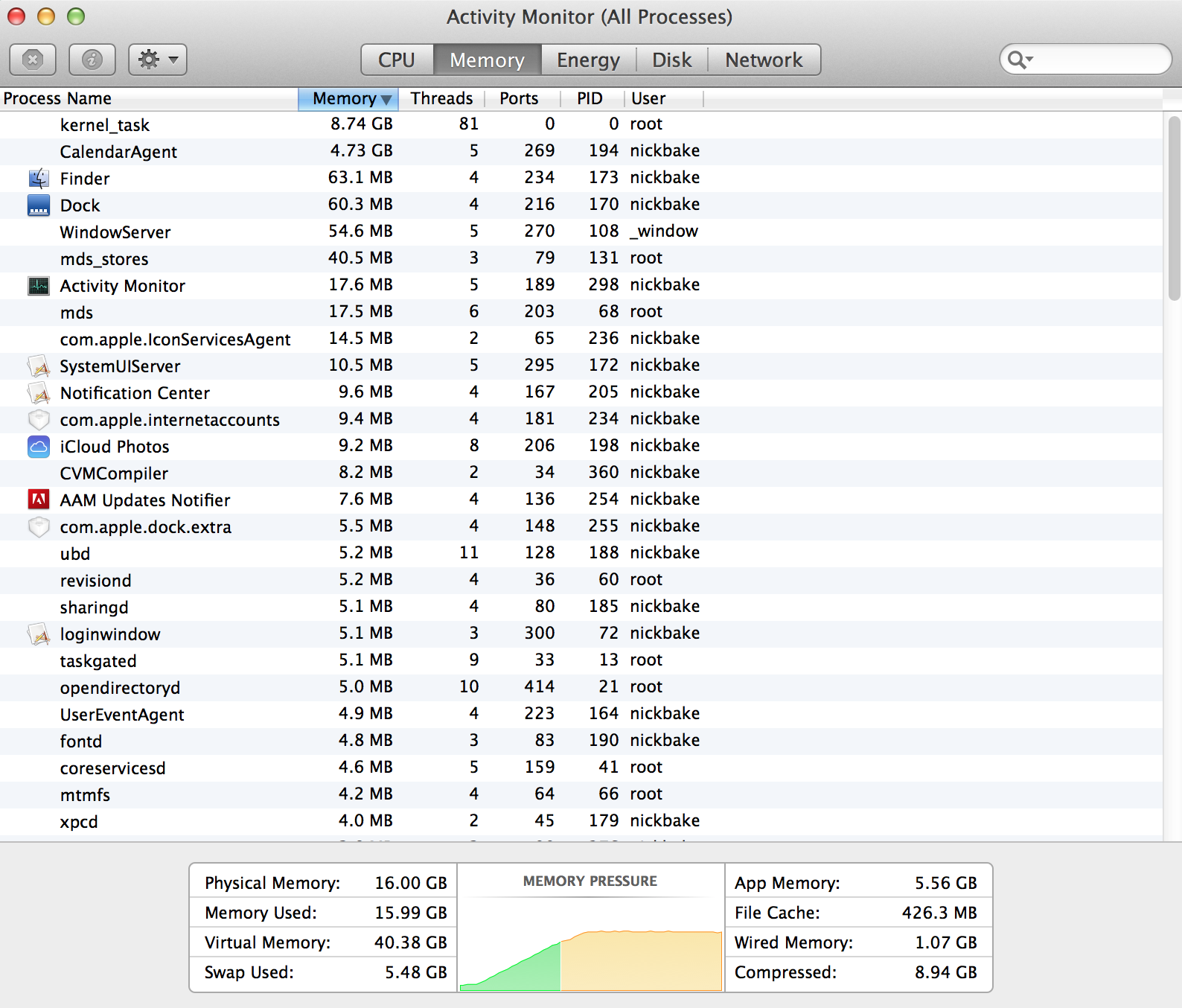The image size is (1182, 1008).
Task: Select the fontd process row
Action: pos(581,741)
